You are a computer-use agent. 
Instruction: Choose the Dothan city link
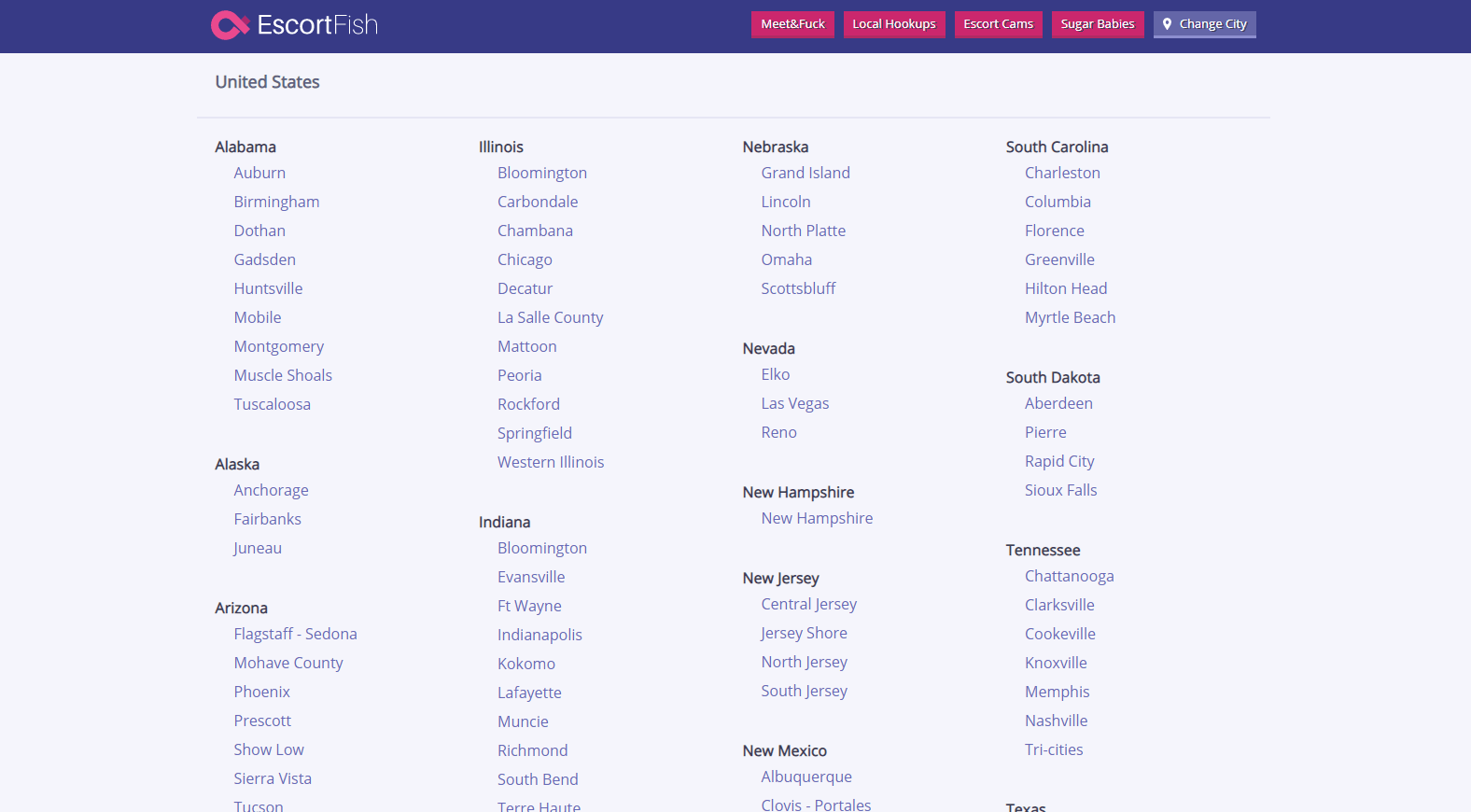pos(259,231)
